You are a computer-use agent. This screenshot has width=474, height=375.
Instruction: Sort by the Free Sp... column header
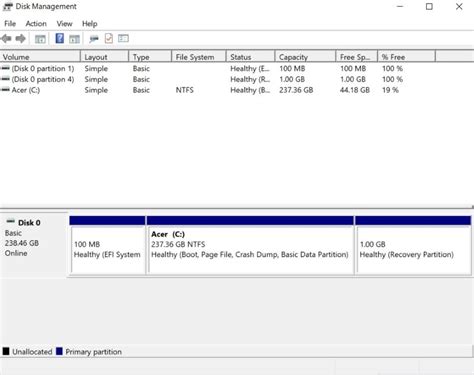click(x=357, y=57)
